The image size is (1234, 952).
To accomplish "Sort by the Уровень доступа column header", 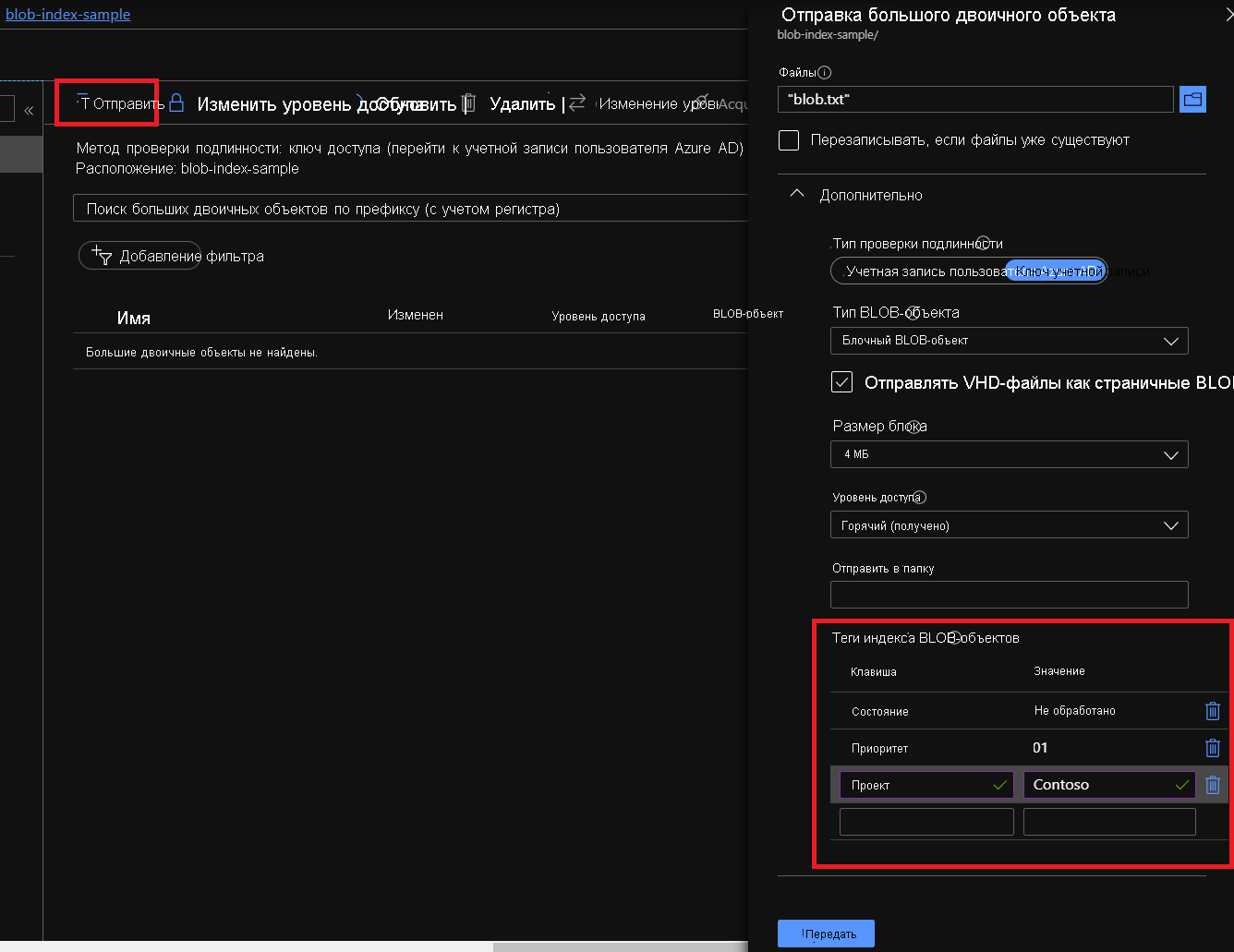I will [x=599, y=316].
